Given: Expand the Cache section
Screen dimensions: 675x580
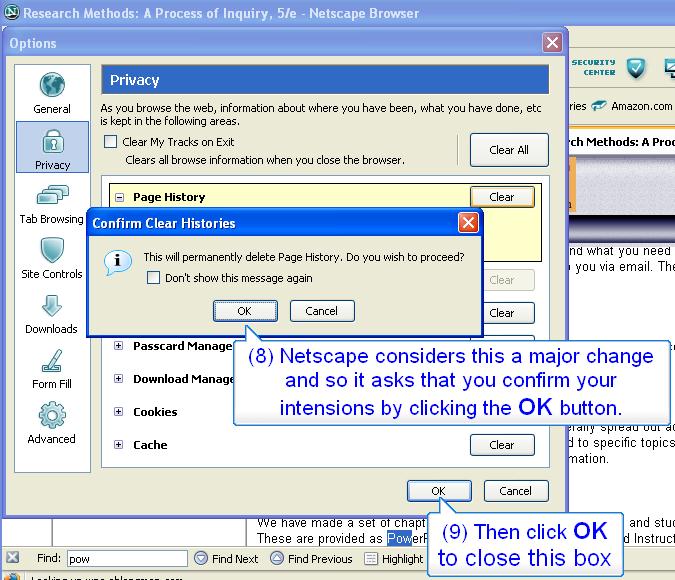Looking at the screenshot, I should (118, 444).
